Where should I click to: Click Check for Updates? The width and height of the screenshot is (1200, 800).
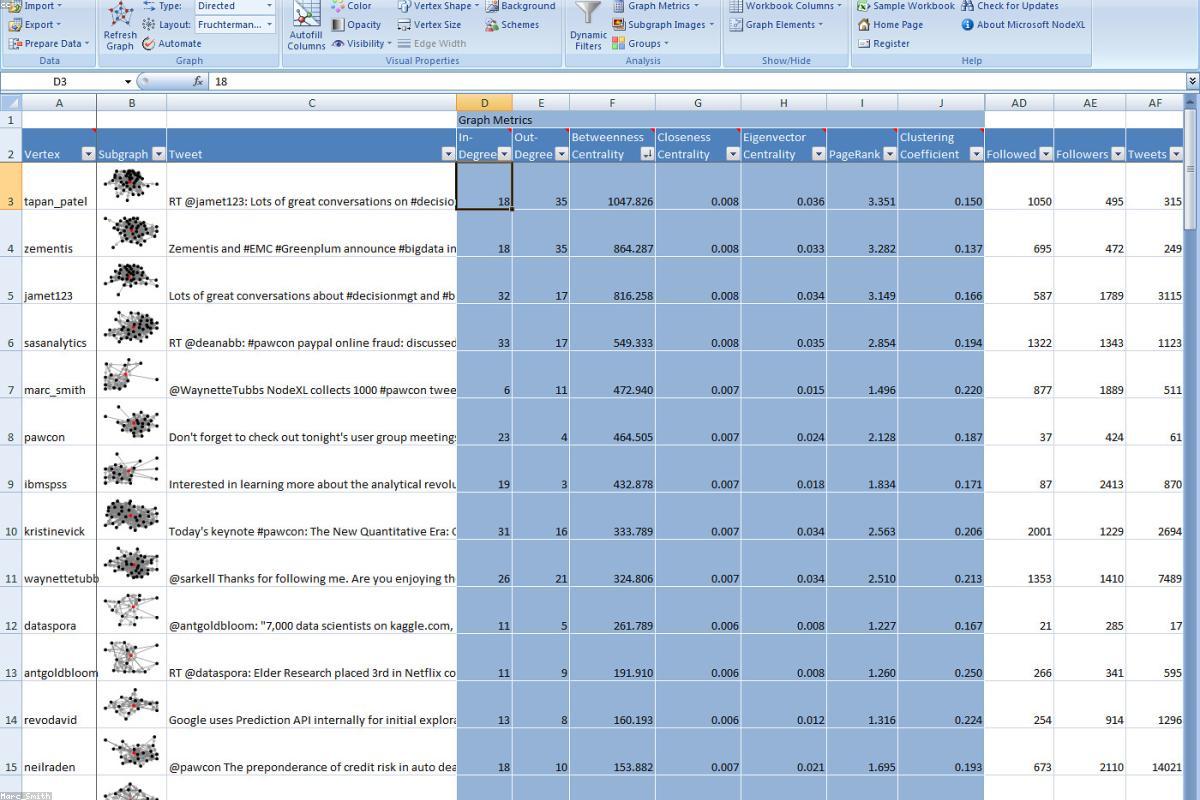point(1017,6)
